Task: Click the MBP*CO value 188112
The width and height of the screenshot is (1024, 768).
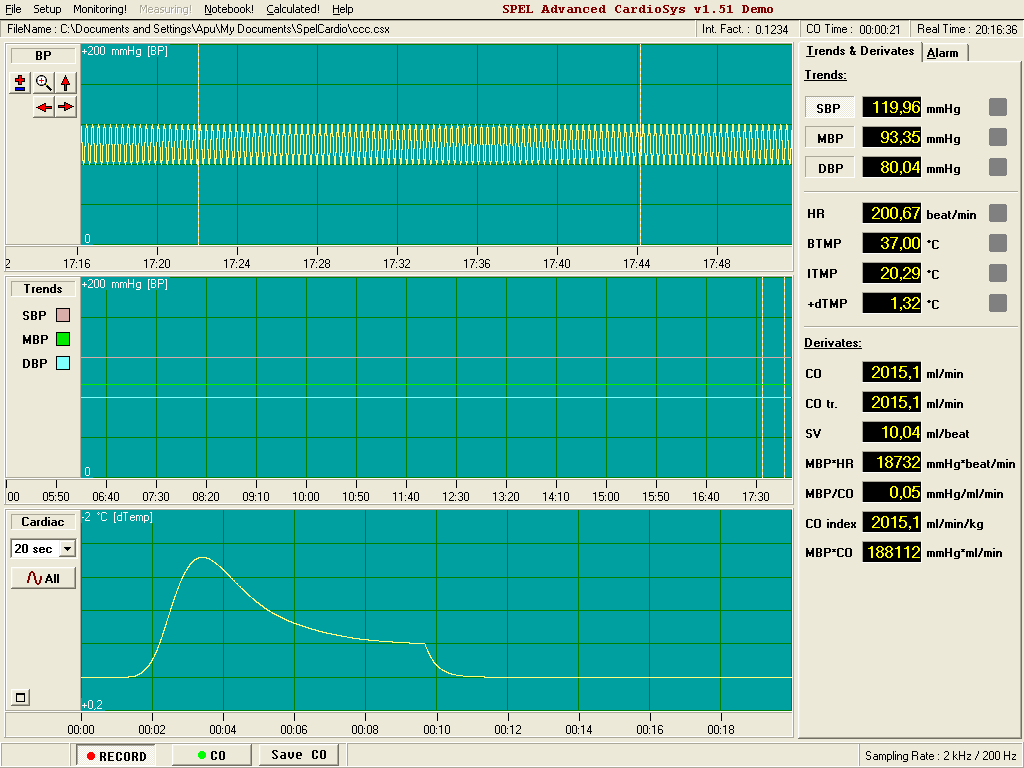Action: (x=891, y=552)
